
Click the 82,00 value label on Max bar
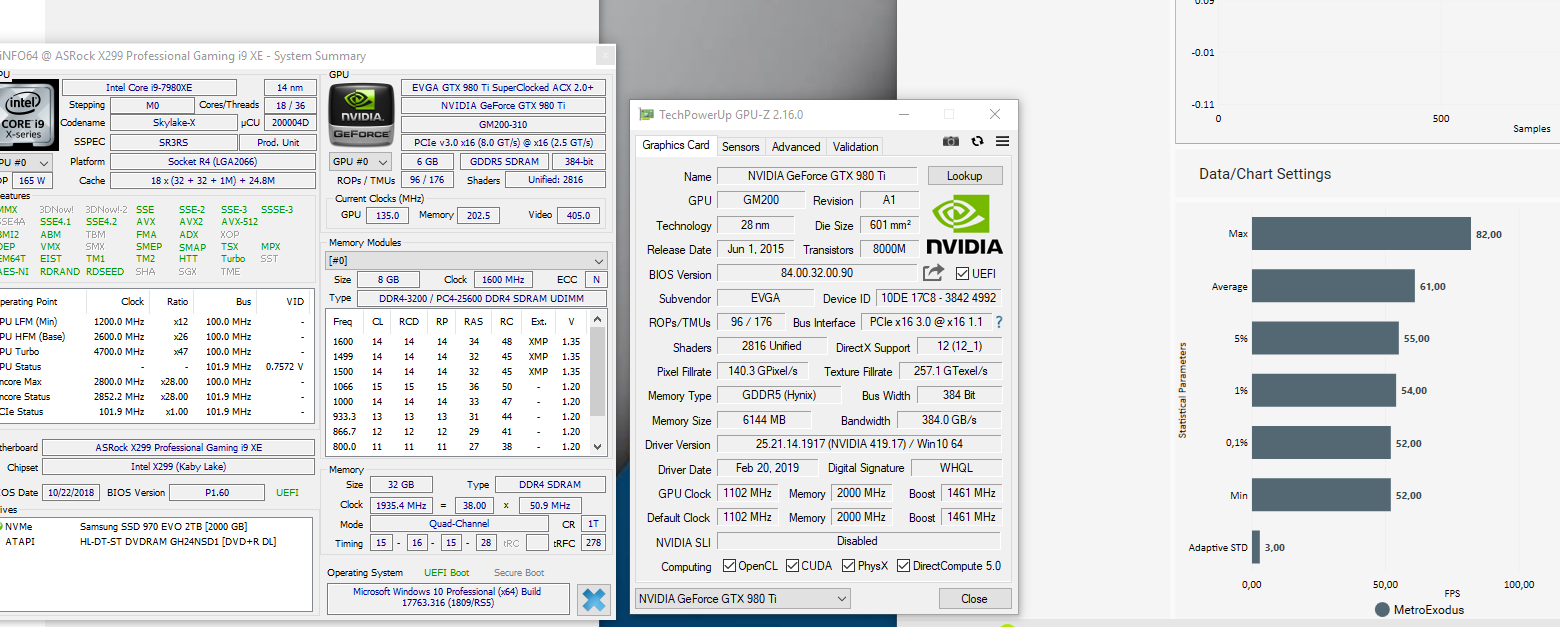pos(1488,234)
